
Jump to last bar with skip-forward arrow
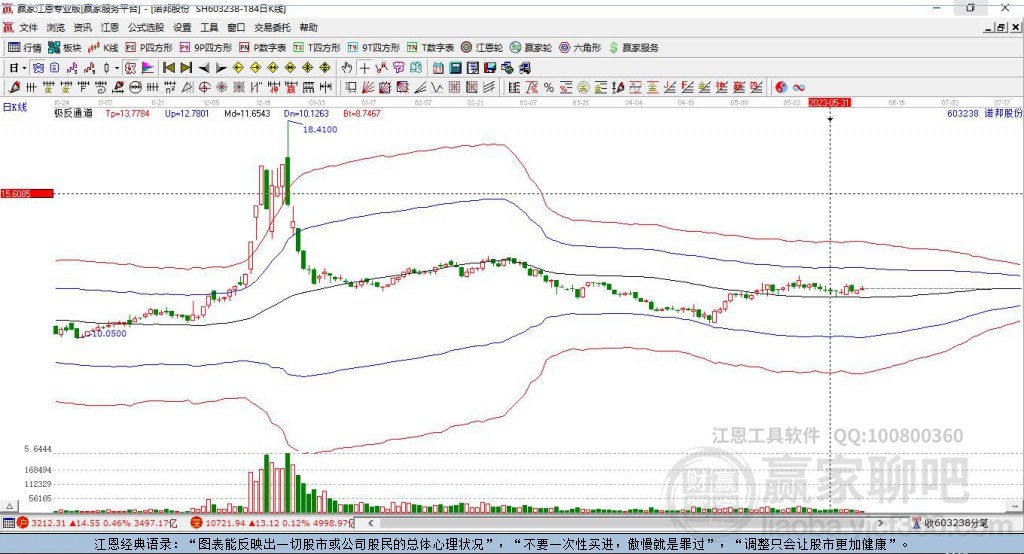[x=186, y=67]
